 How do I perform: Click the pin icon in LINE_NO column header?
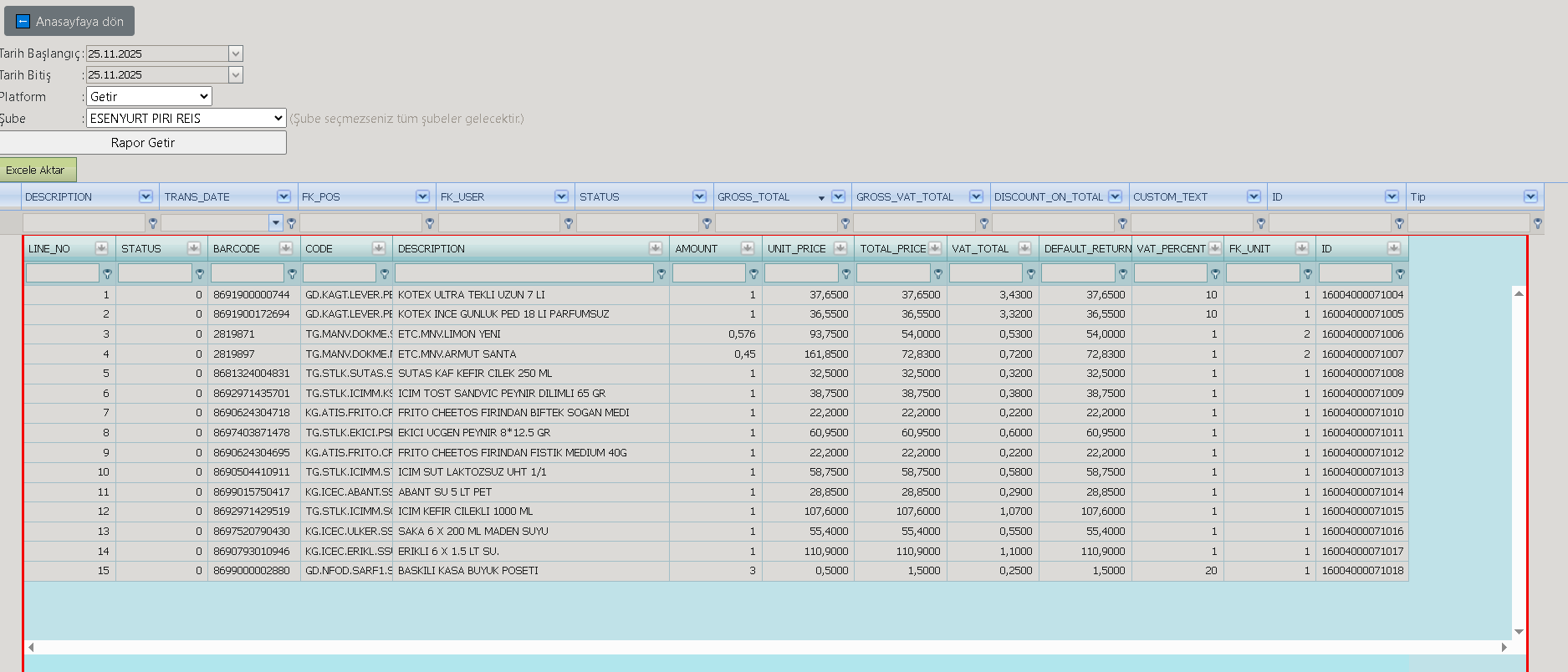(101, 248)
